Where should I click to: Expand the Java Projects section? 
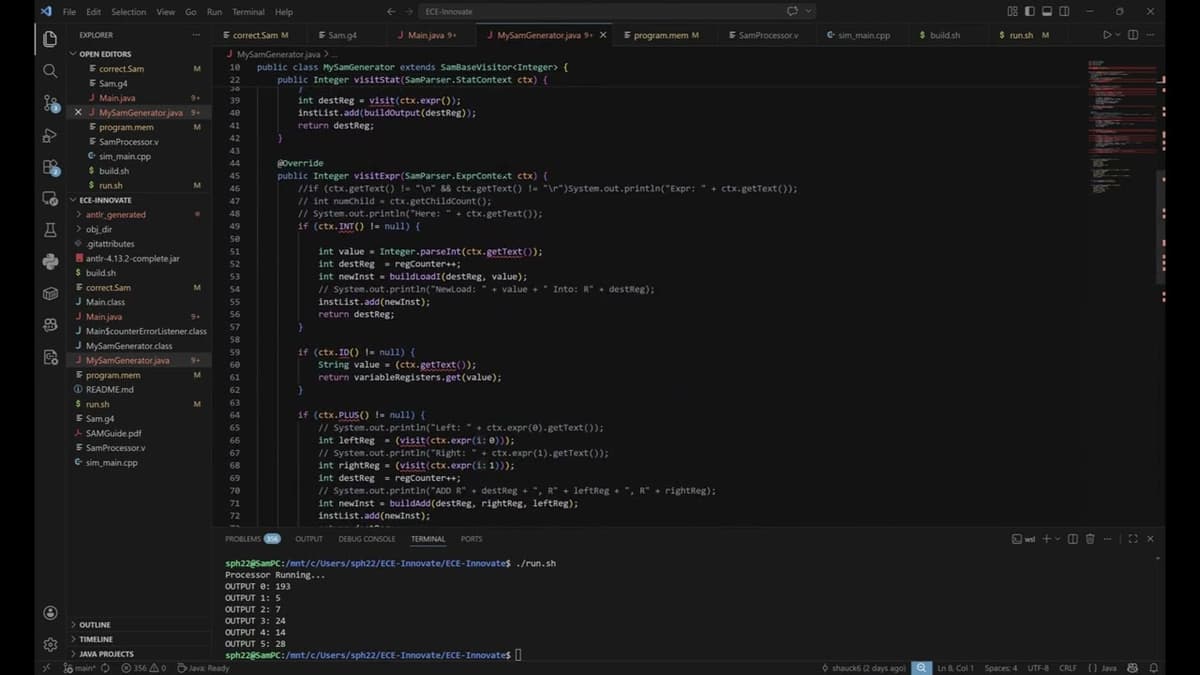tap(106, 654)
